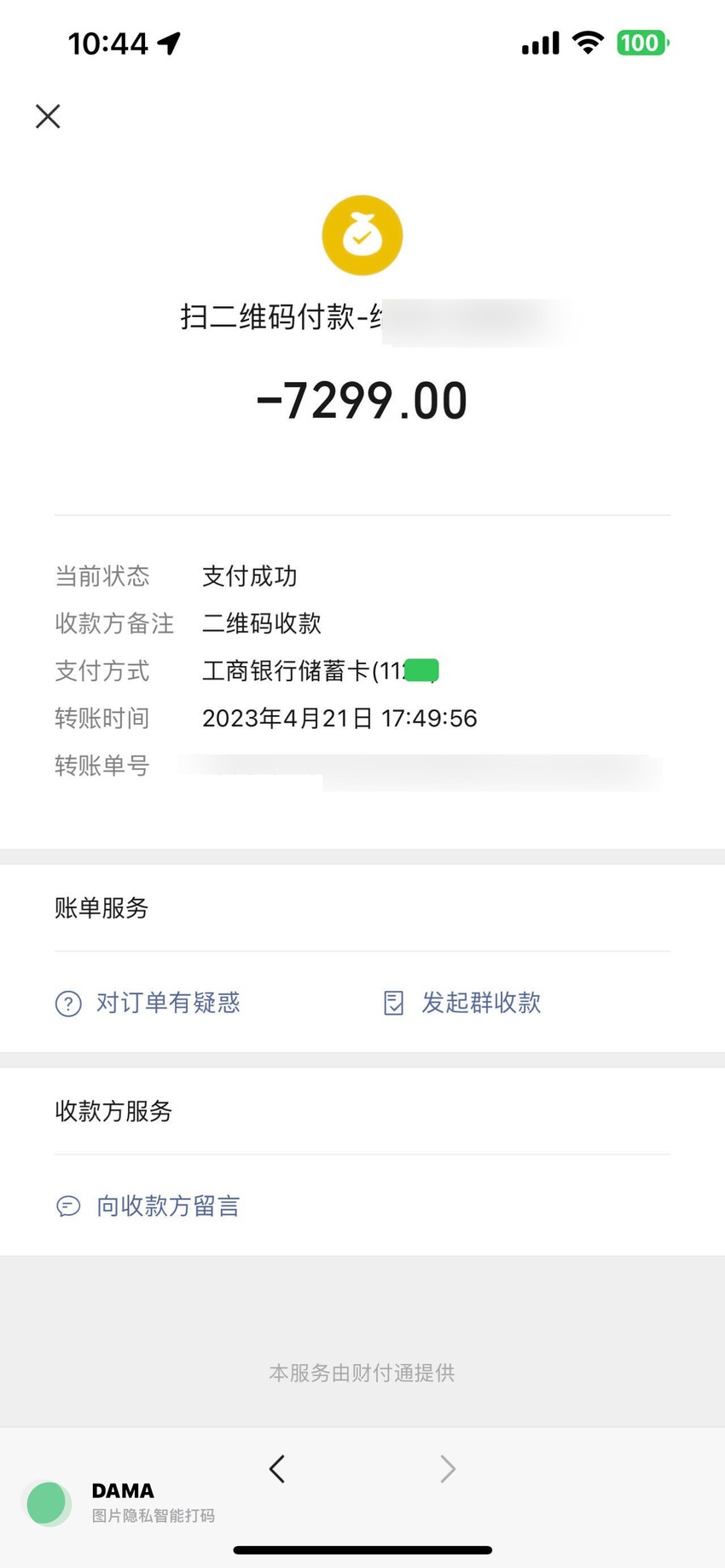Tap the 账单服务 section header

101,908
